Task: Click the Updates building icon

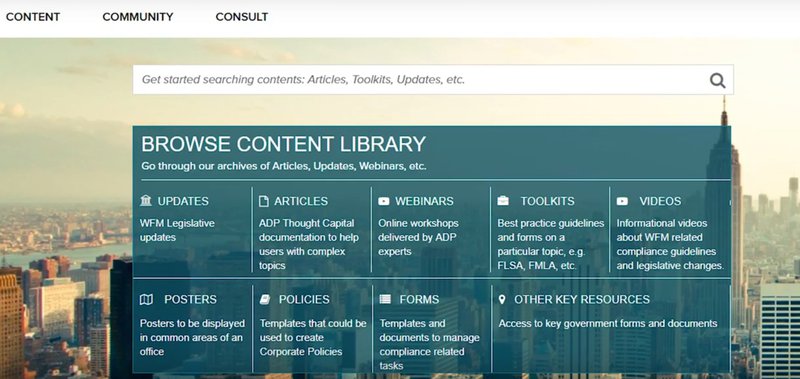Action: point(146,201)
